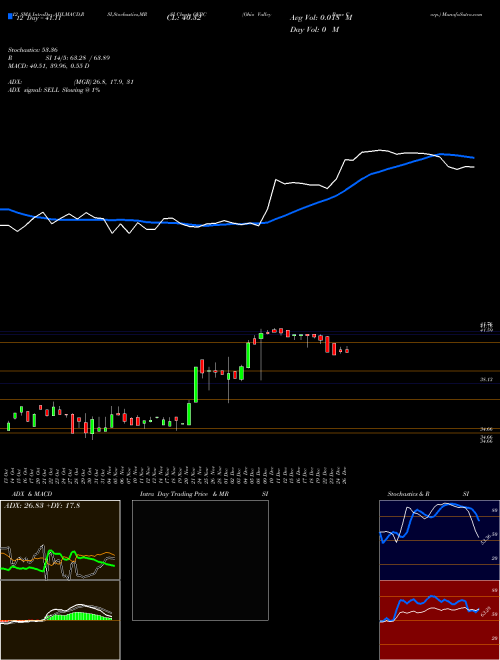This screenshot has height=660, width=500.
Task: Open the blue Stochastics mini chart
Action: [439, 540]
